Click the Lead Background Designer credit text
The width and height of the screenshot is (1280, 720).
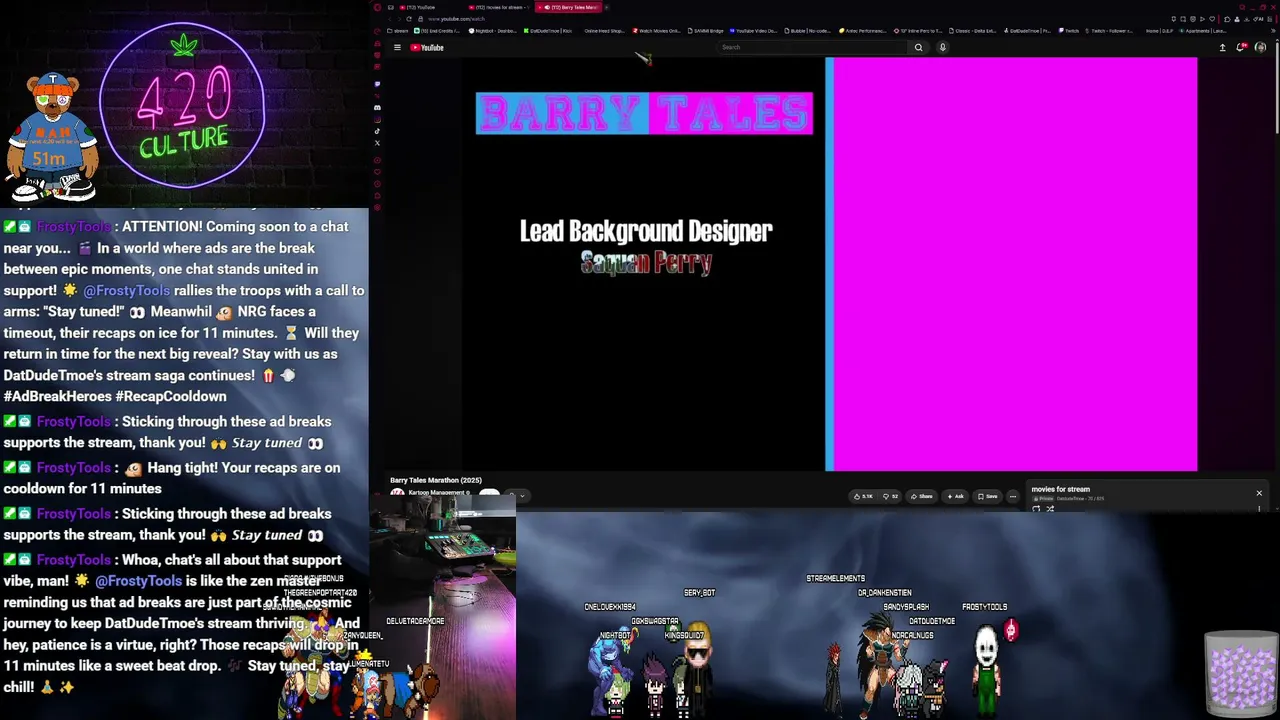point(646,231)
